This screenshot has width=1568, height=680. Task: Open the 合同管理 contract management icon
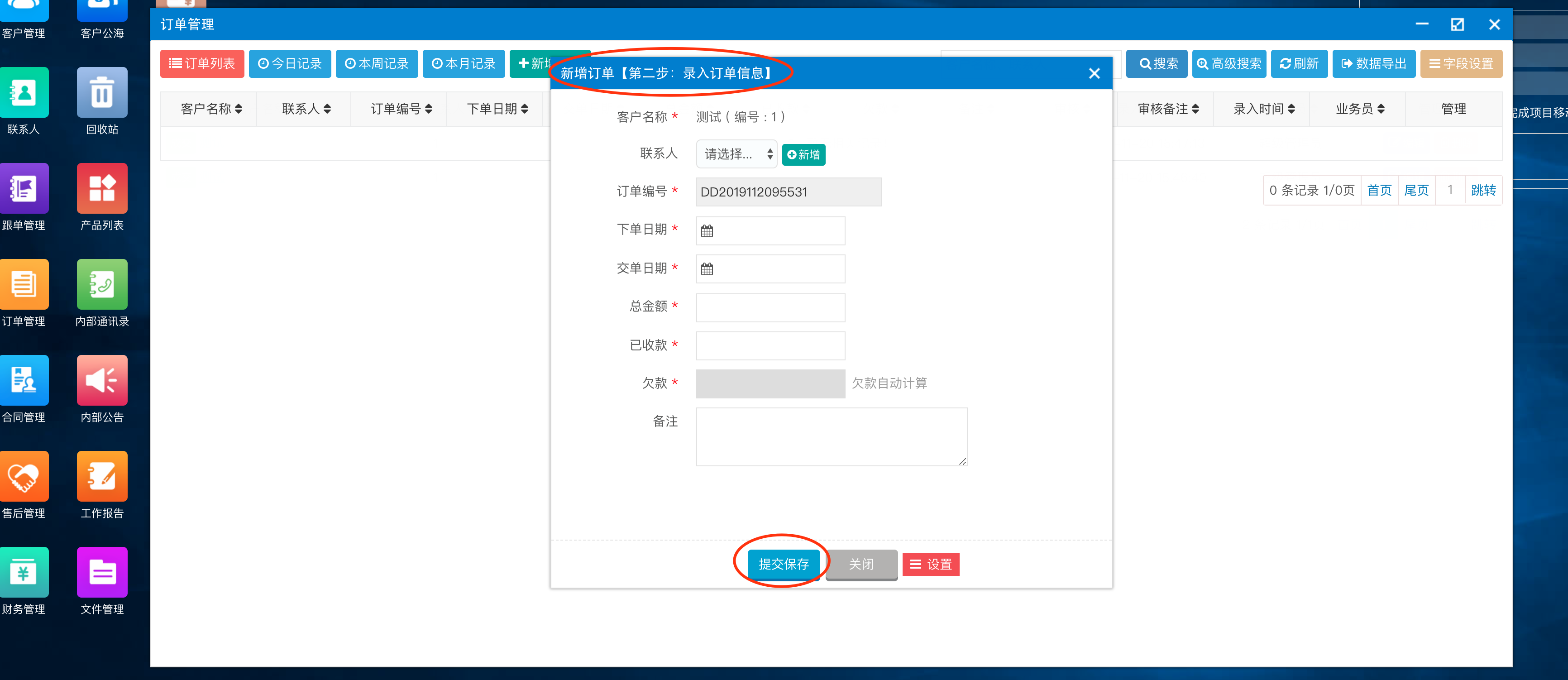point(23,380)
